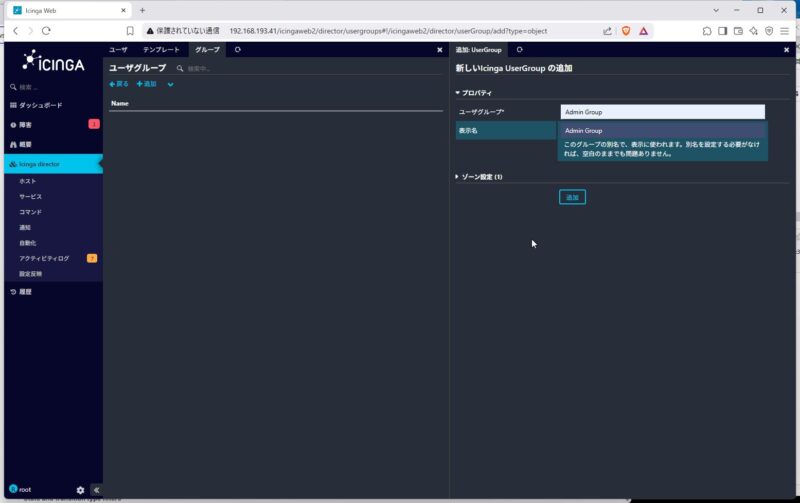800x503 pixels.
Task: Click the Icinga logo in the sidebar
Action: tap(53, 61)
